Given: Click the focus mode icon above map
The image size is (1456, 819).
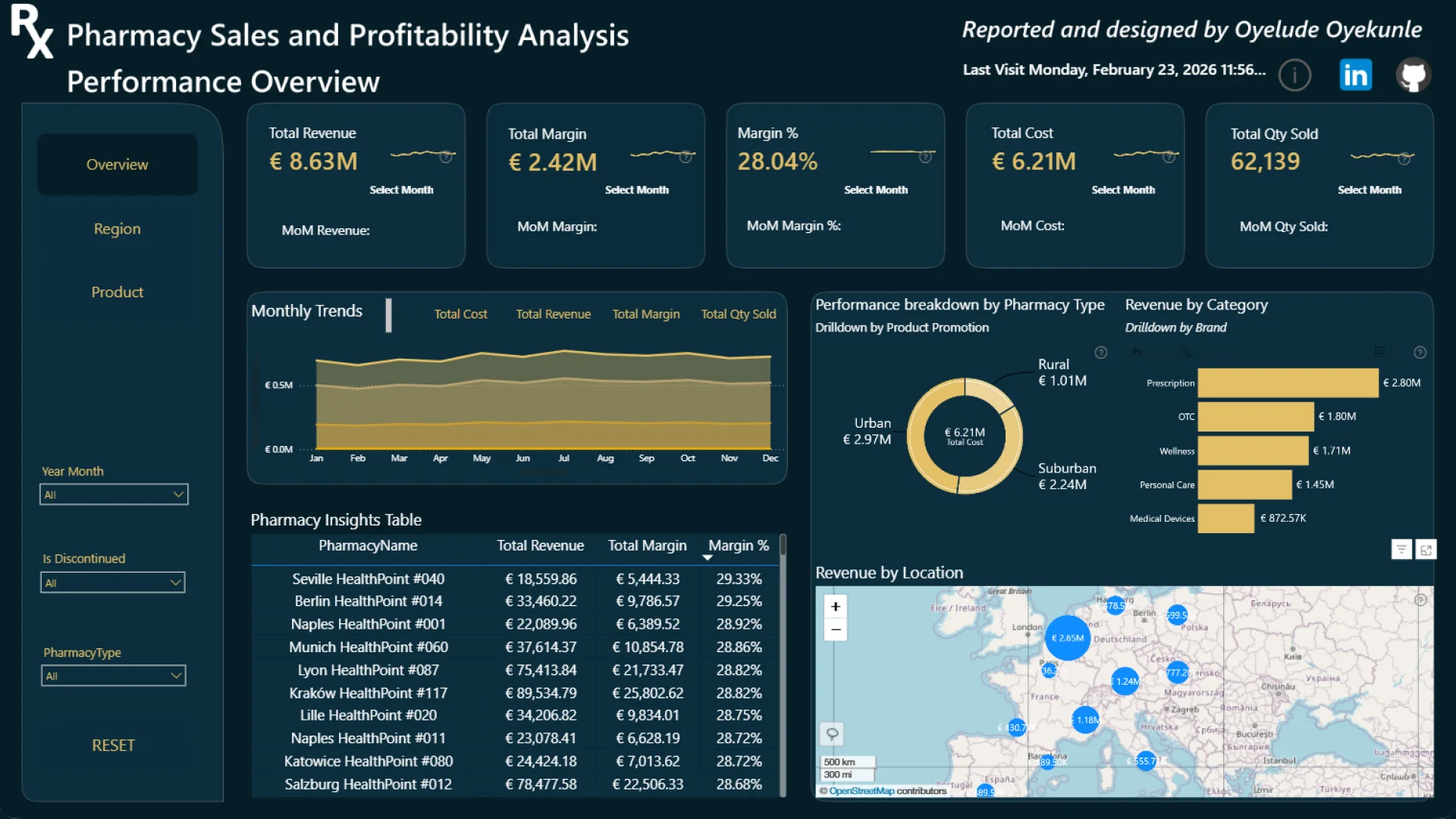Looking at the screenshot, I should (1426, 550).
